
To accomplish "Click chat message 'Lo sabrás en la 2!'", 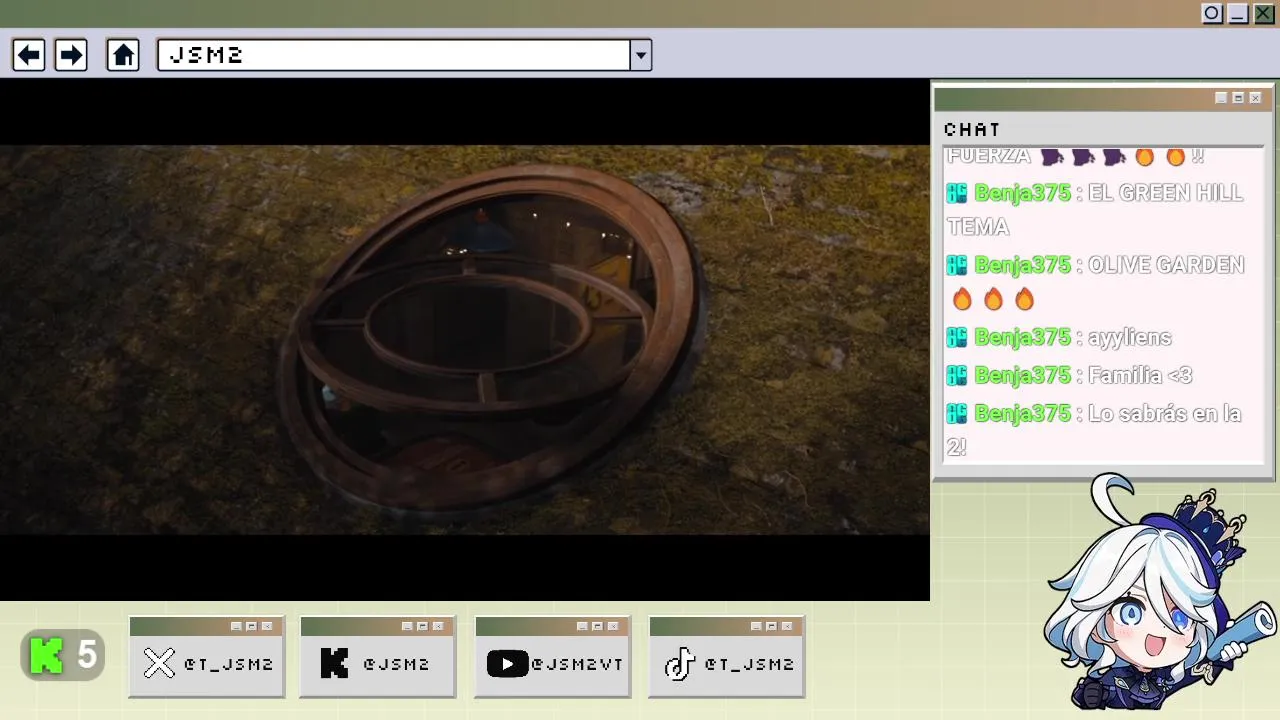I will click(x=1095, y=430).
